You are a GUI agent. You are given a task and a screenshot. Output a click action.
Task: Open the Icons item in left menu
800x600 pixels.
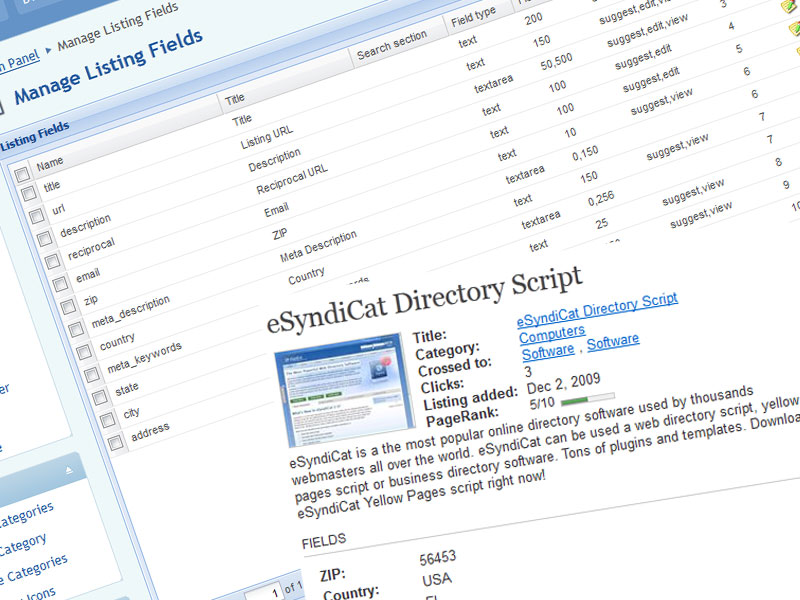pyautogui.click(x=40, y=594)
